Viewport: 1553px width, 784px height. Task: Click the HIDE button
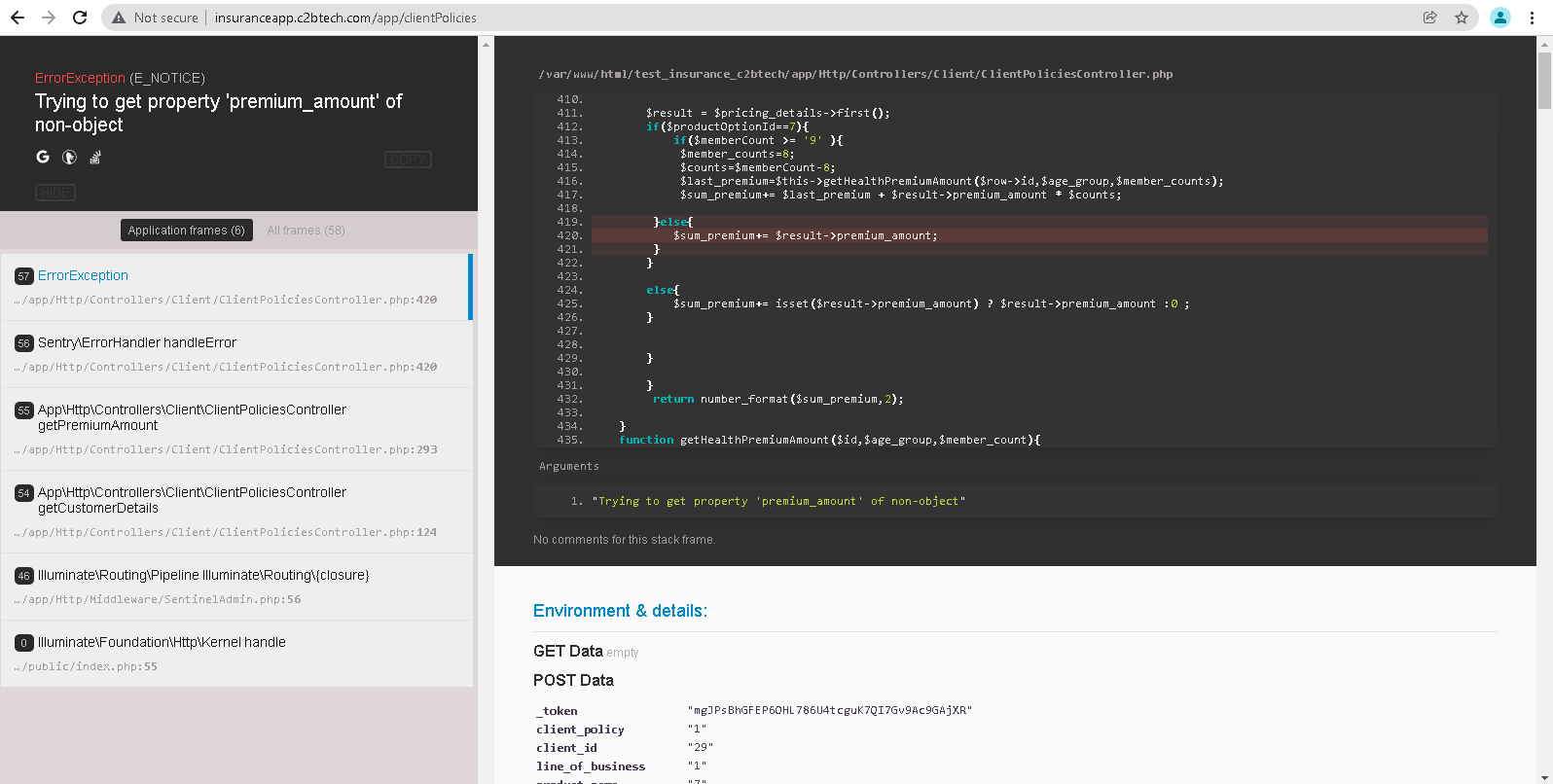tap(55, 193)
